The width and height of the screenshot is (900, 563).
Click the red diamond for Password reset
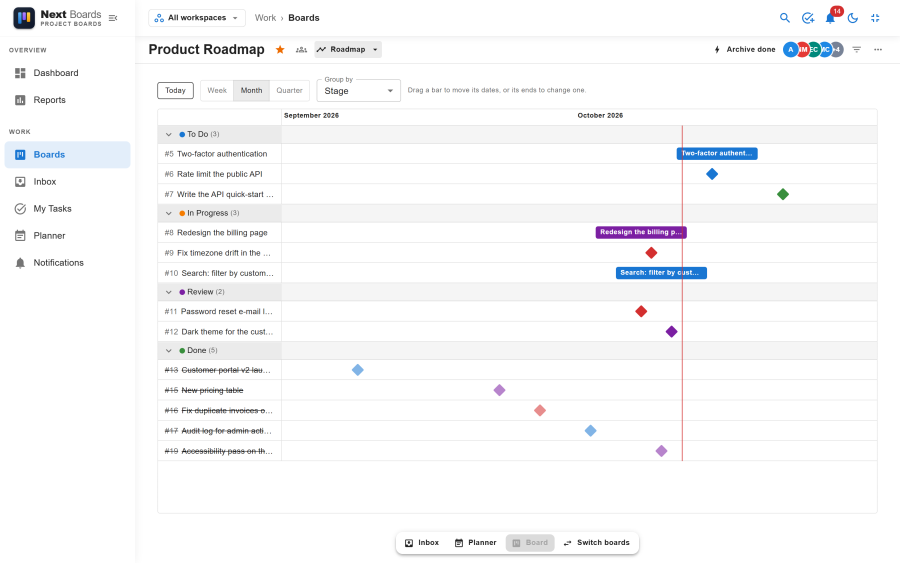(x=641, y=311)
